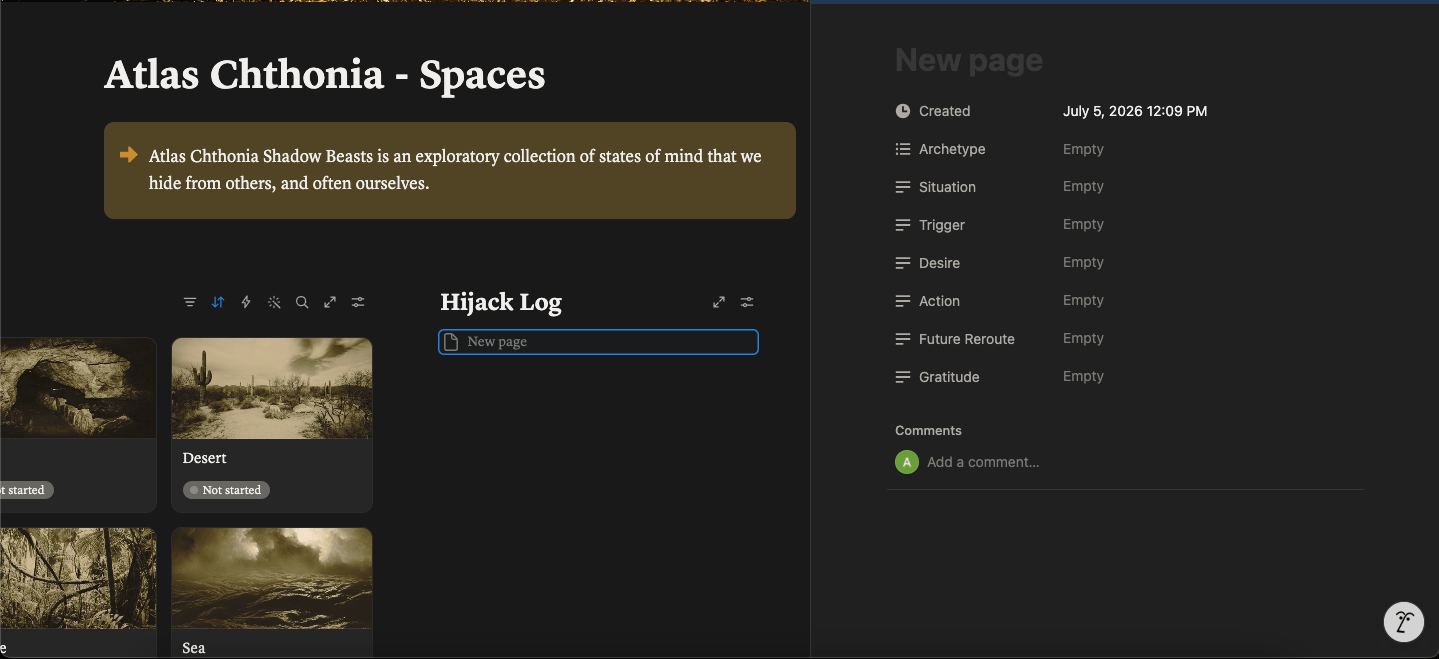Open the help button in bottom corner
Screen dimensions: 1439x659
click(1404, 621)
